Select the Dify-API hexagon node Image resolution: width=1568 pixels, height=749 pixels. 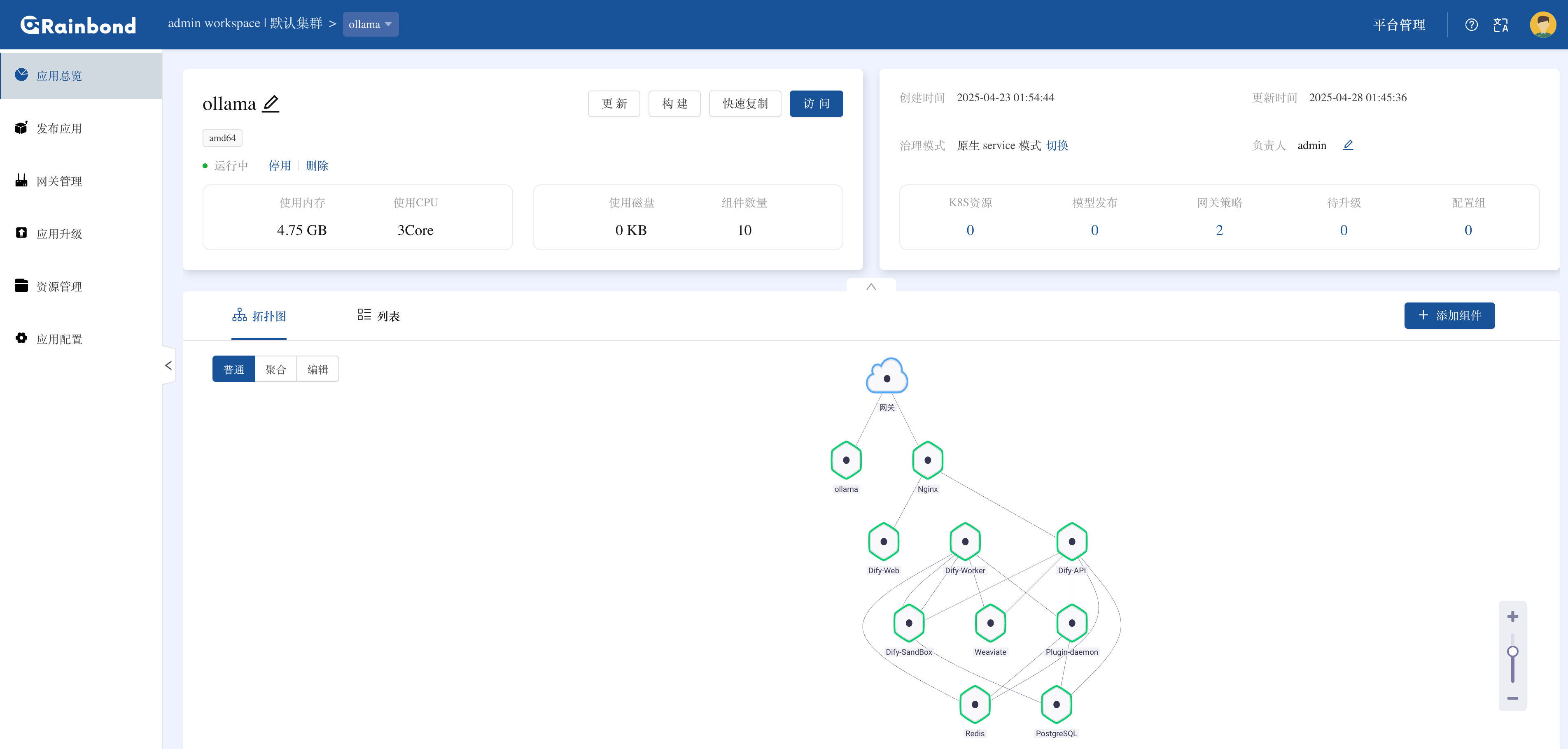click(1071, 541)
